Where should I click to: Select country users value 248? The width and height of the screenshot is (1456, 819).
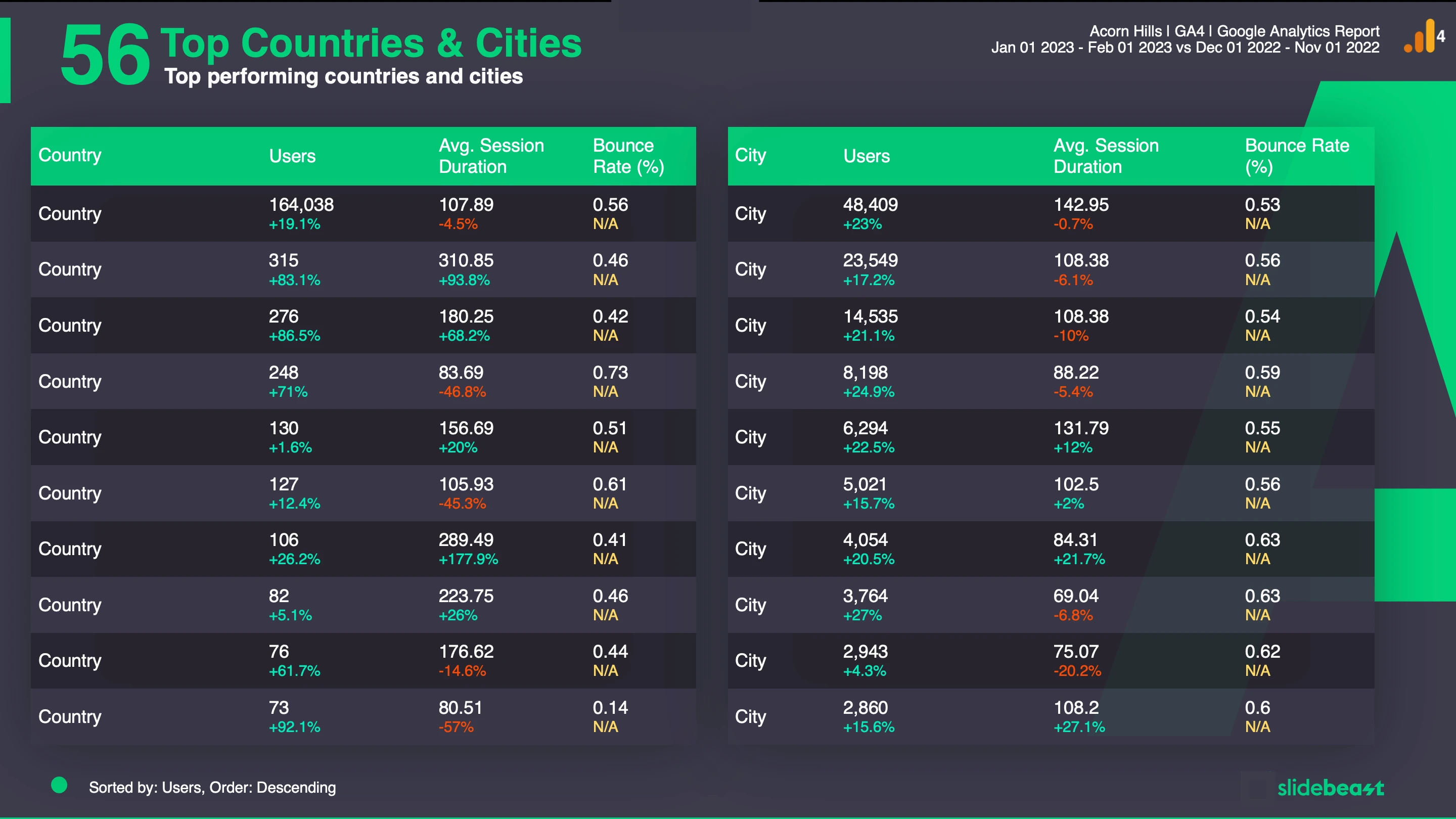tap(284, 373)
